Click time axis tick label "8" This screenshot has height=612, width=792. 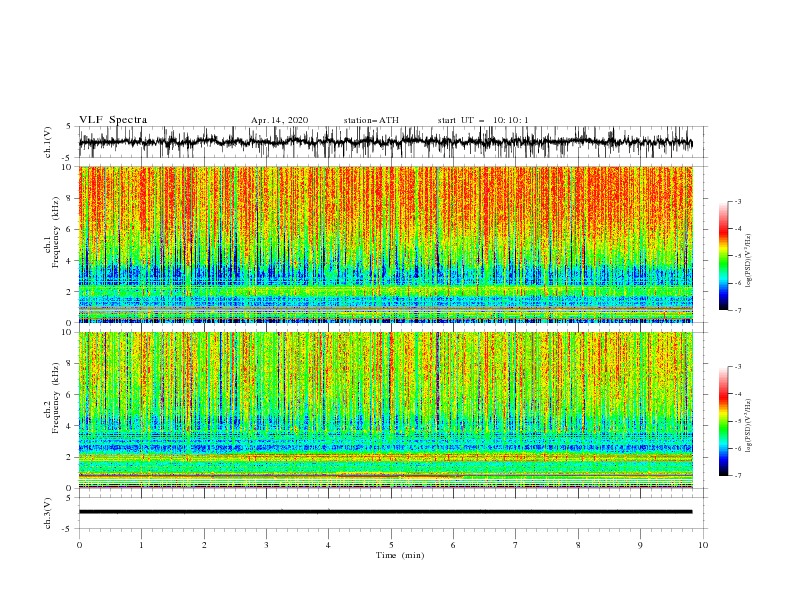pyautogui.click(x=578, y=545)
